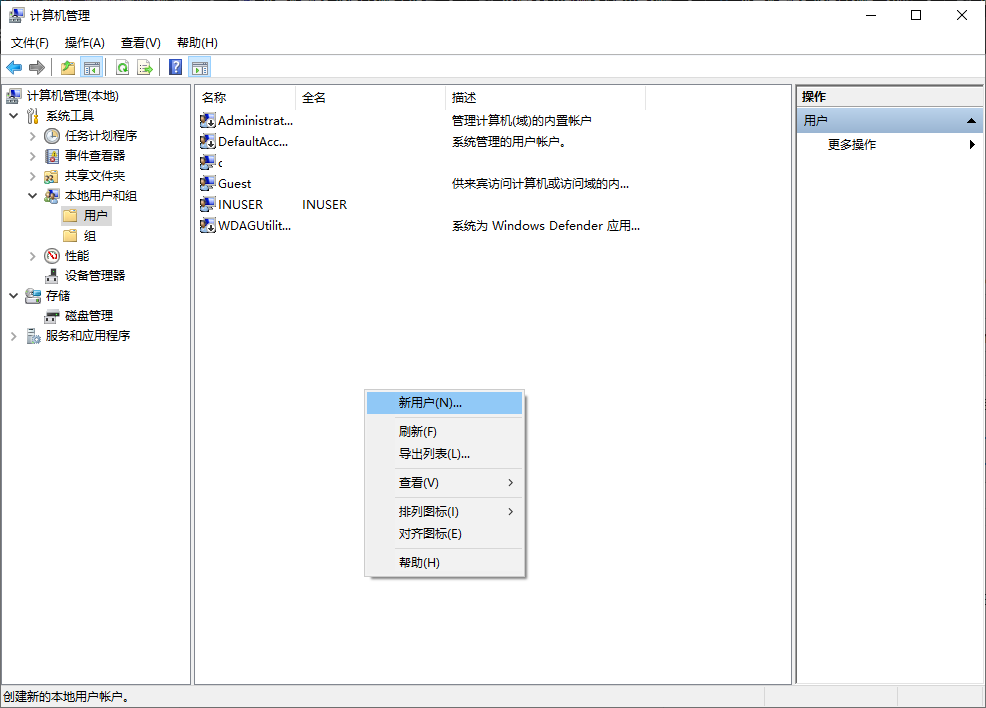This screenshot has height=708, width=986.
Task: Click the Computer Management title bar icon
Action: tap(16, 15)
